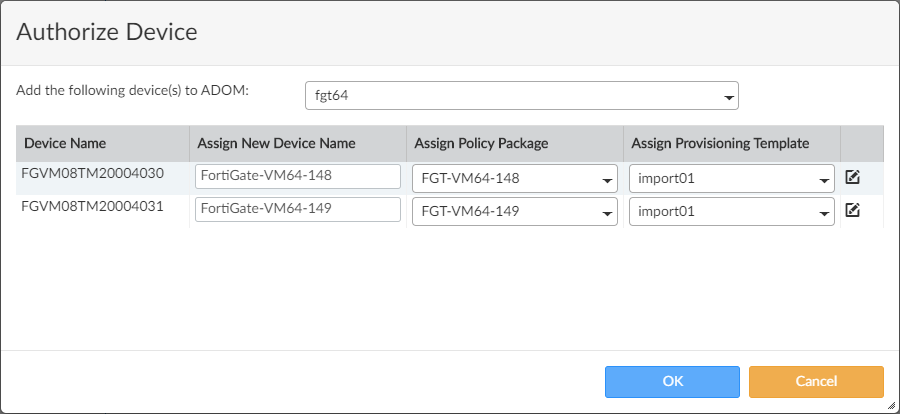Click the FortiGate-VM64-149 device name field
The width and height of the screenshot is (900, 414).
click(x=298, y=209)
